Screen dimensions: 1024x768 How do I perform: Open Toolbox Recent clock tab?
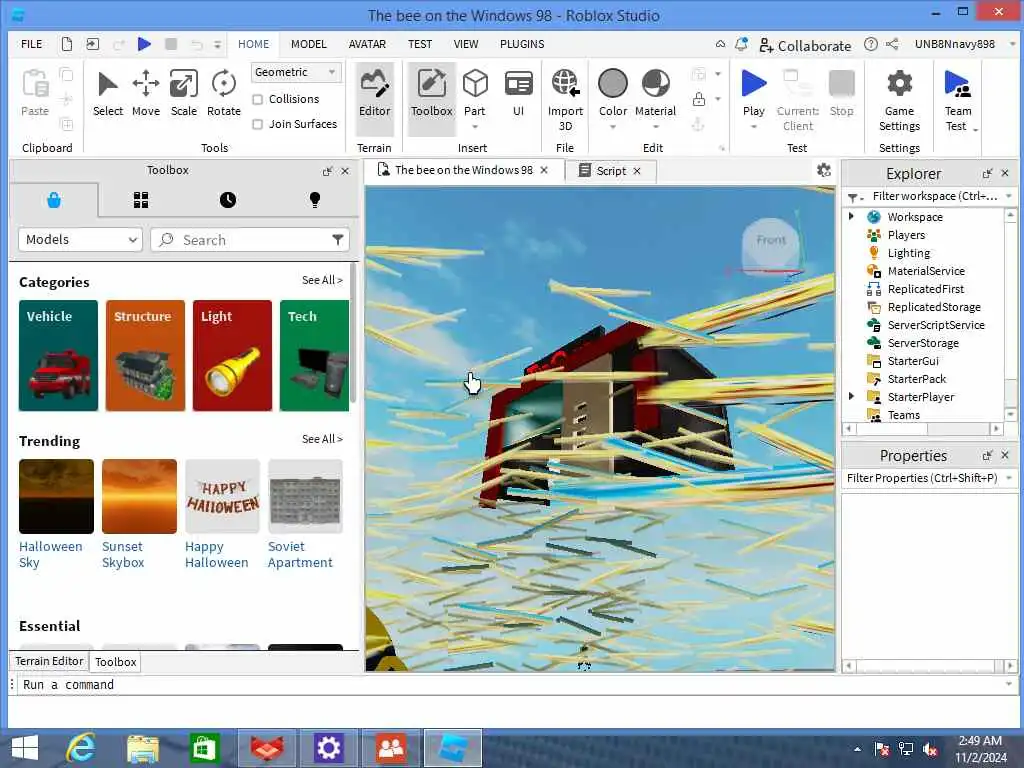(x=228, y=200)
